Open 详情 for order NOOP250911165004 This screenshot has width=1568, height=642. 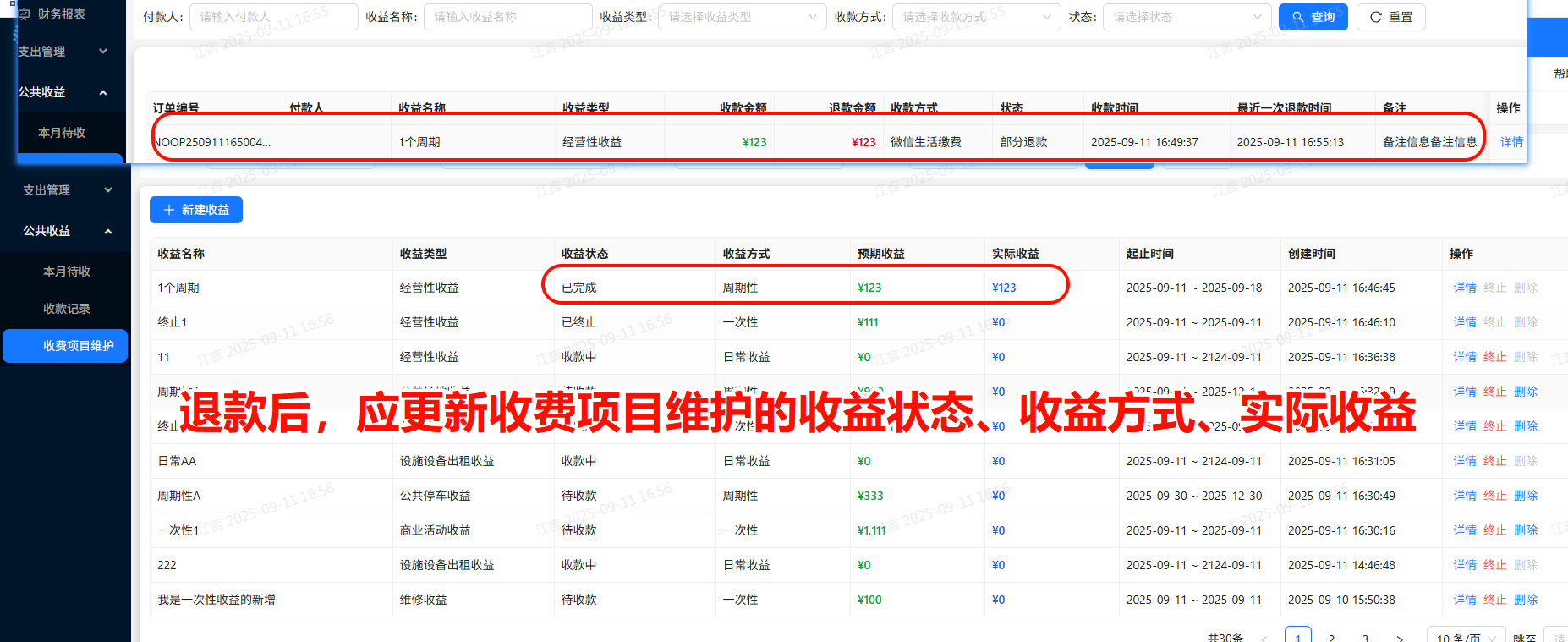pos(1511,142)
